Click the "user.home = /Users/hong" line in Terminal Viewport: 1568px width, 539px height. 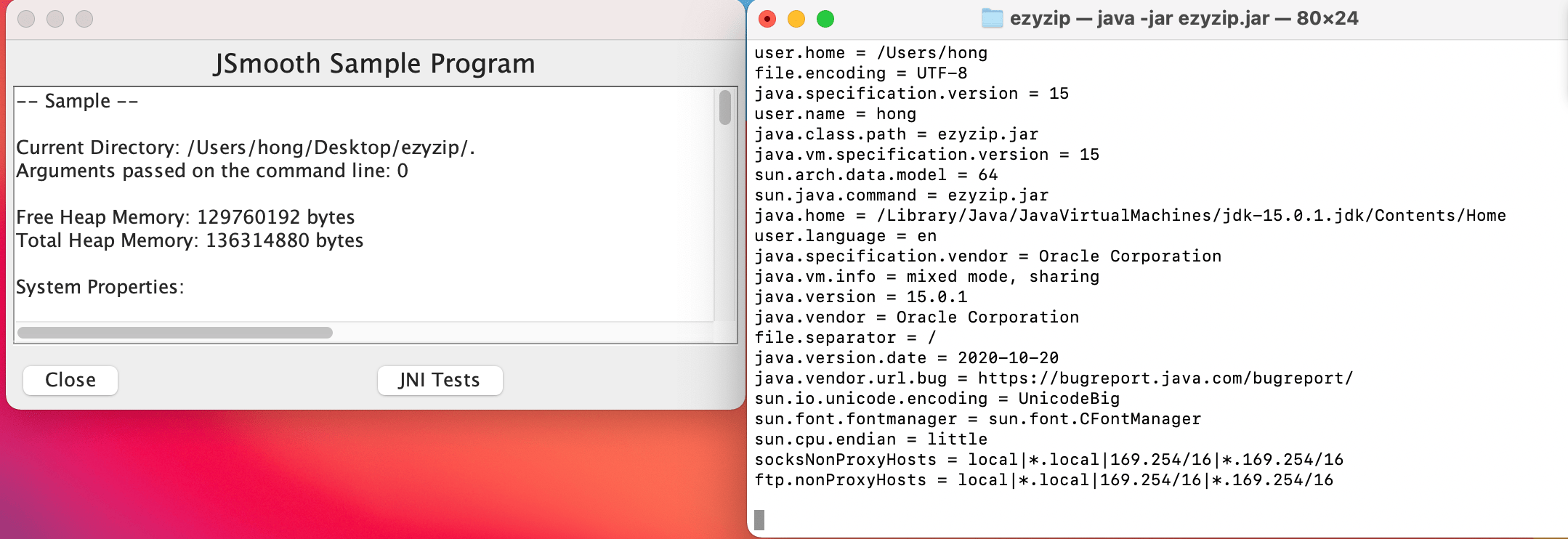coord(871,53)
